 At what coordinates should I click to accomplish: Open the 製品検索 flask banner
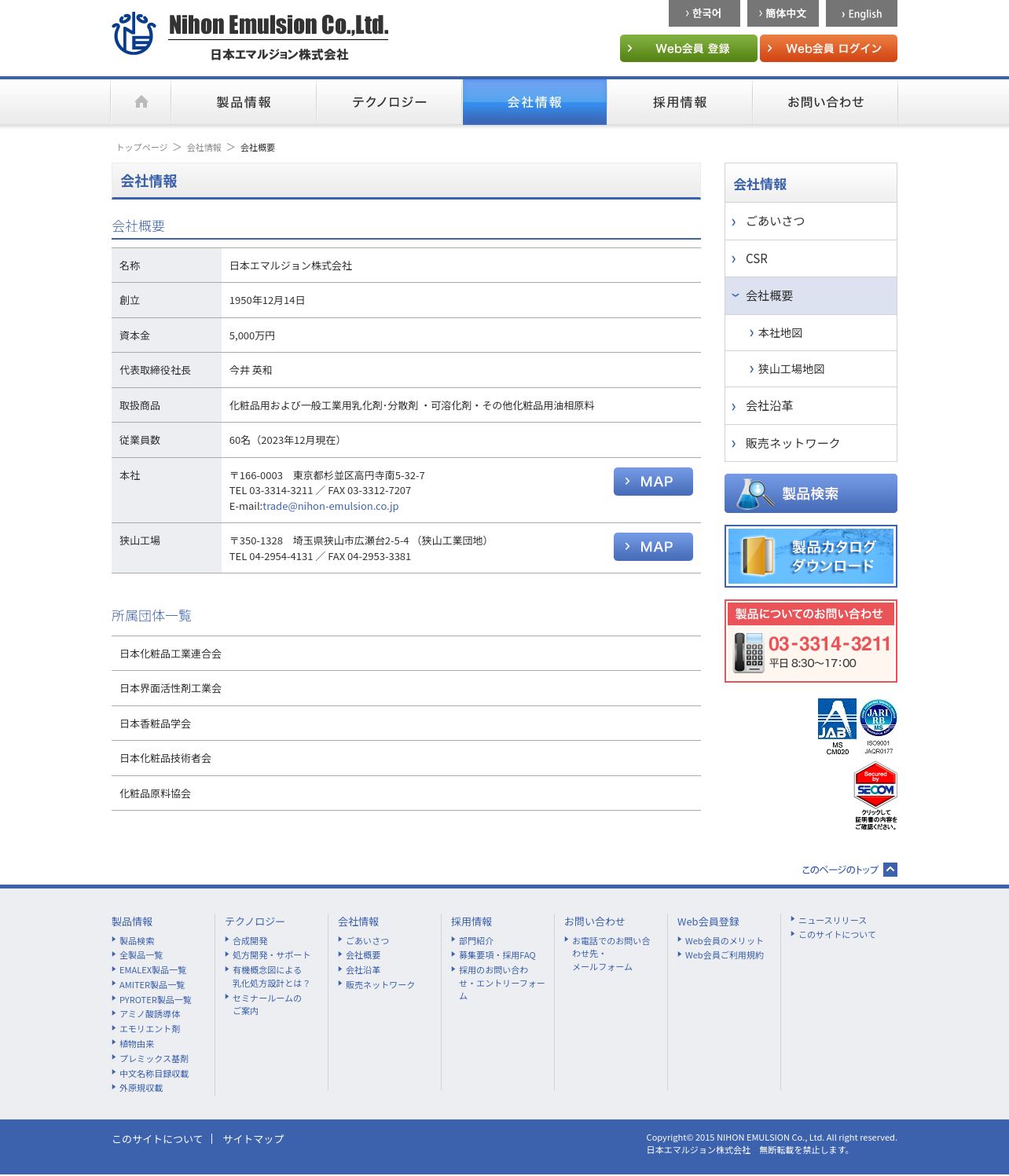click(810, 493)
